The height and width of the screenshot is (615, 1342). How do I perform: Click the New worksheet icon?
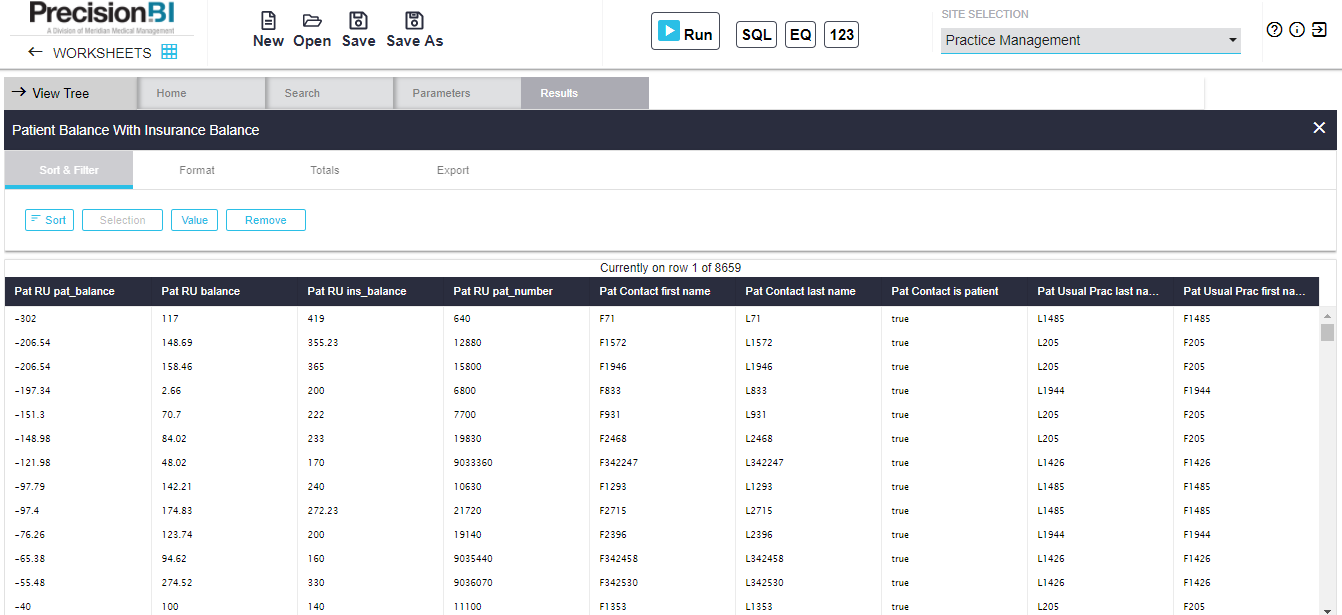[x=268, y=21]
